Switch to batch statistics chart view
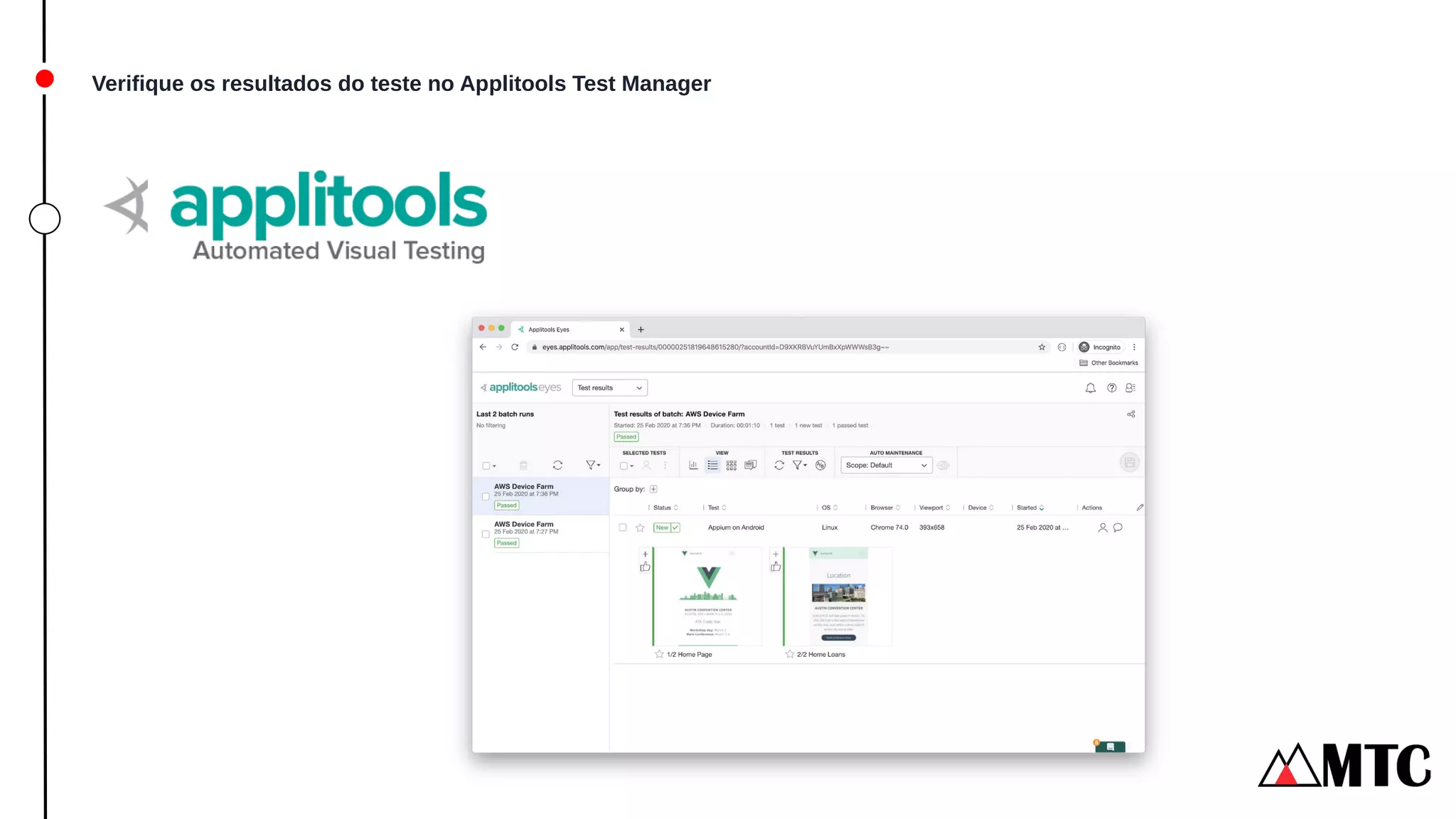This screenshot has height=819, width=1456. (x=693, y=466)
